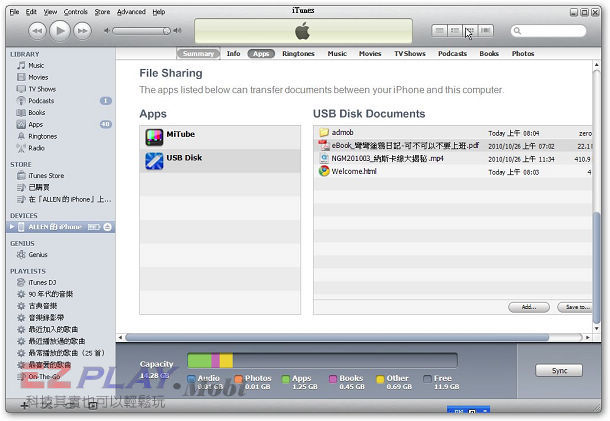Open purchases on ALLEN 的 iPhone
This screenshot has height=421, width=610.
(70, 199)
